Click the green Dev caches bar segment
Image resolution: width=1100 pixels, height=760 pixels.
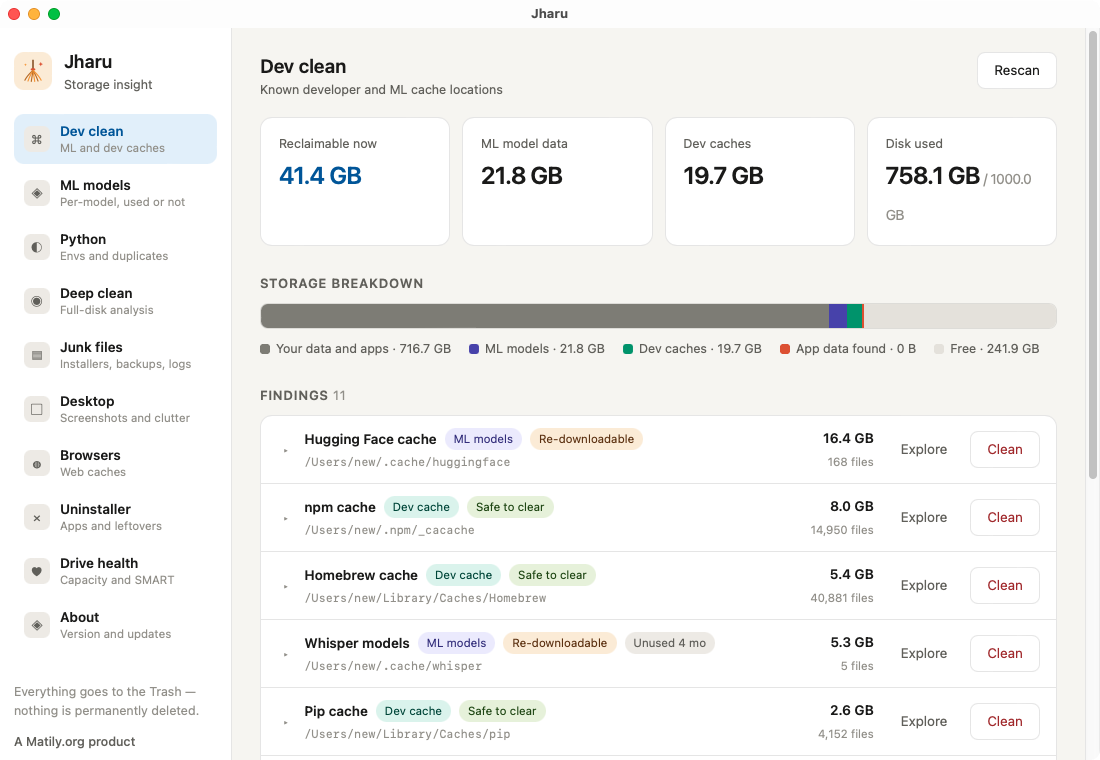(854, 316)
